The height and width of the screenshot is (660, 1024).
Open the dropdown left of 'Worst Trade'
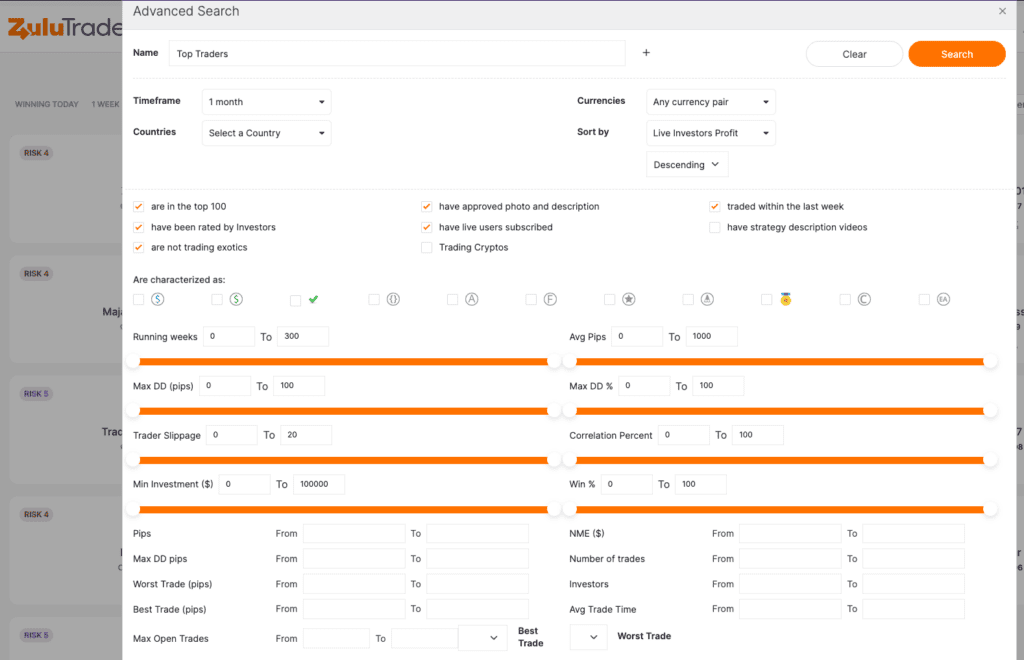coord(588,637)
